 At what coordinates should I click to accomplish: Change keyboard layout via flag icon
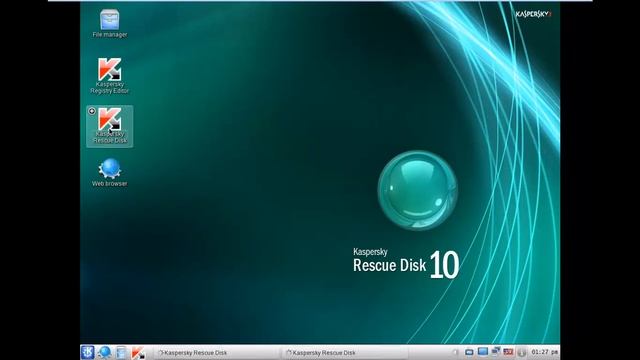coord(508,351)
